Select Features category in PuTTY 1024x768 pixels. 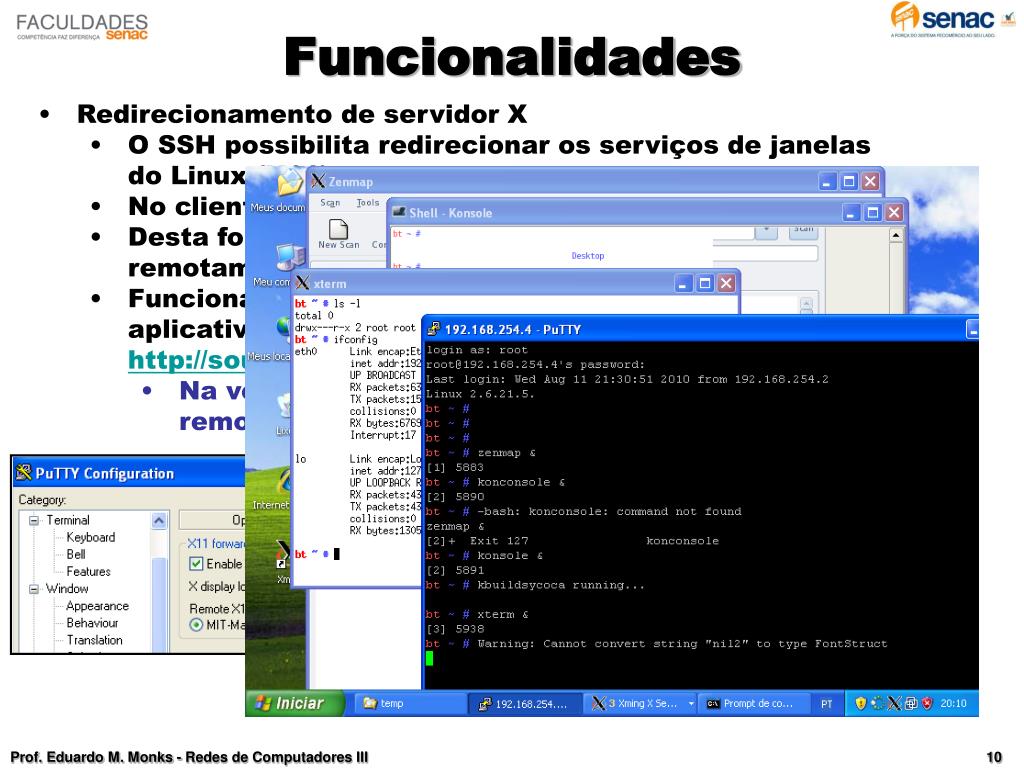pyautogui.click(x=88, y=571)
